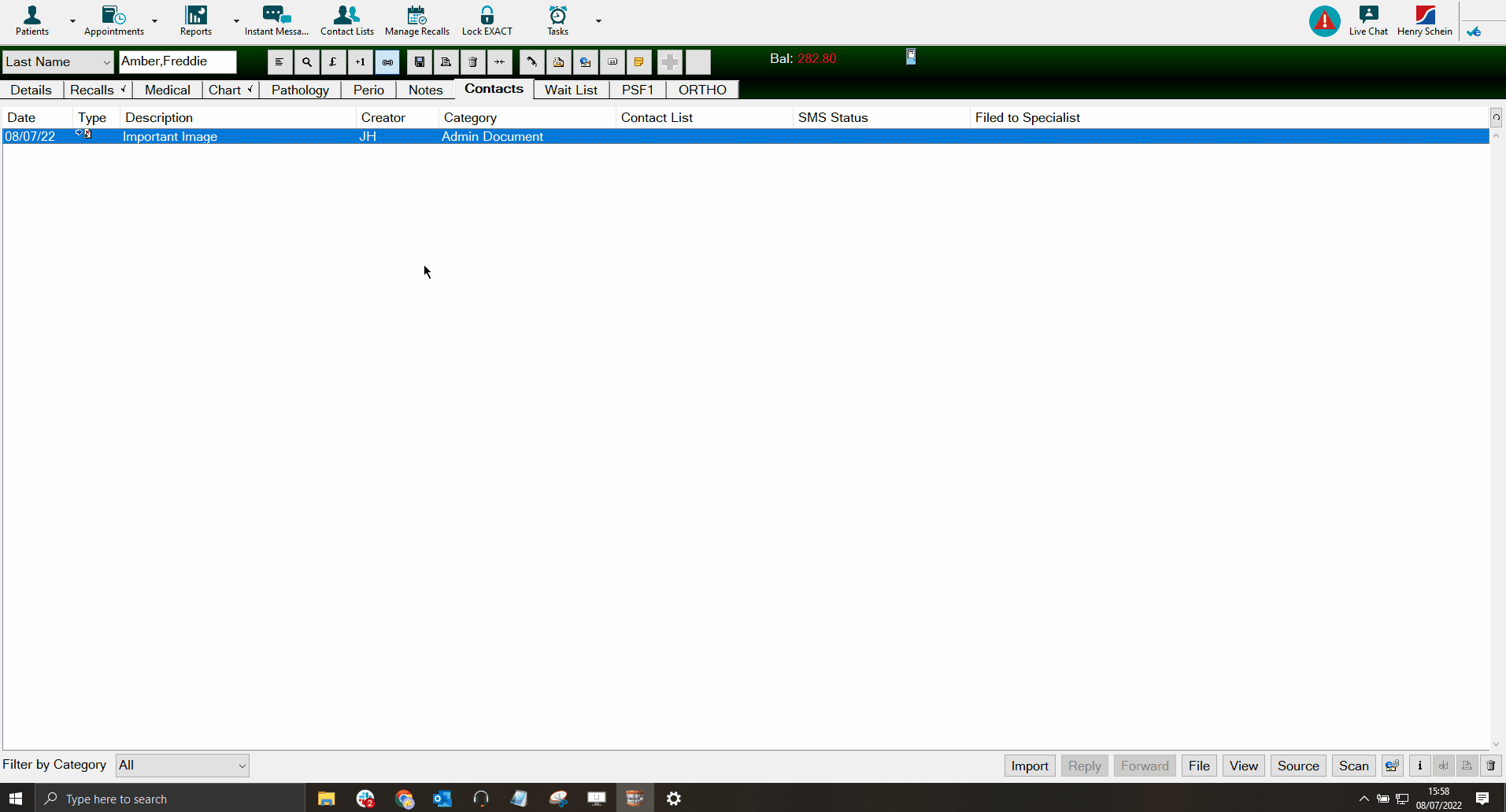Click the floppy disk save icon
This screenshot has height=812, width=1506.
click(420, 62)
